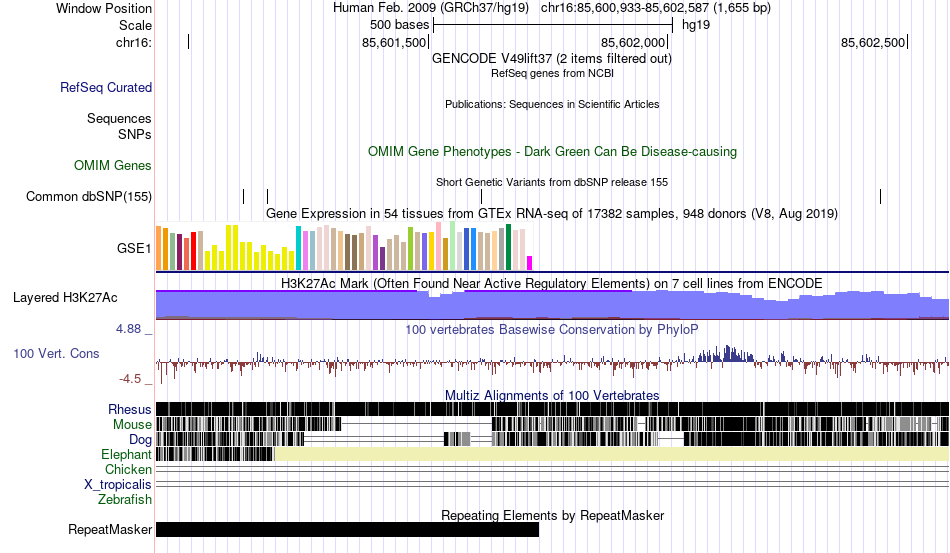Viewport: 950px width, 553px height.
Task: Click the black RepeatMasker repeat element bar
Action: (347, 529)
